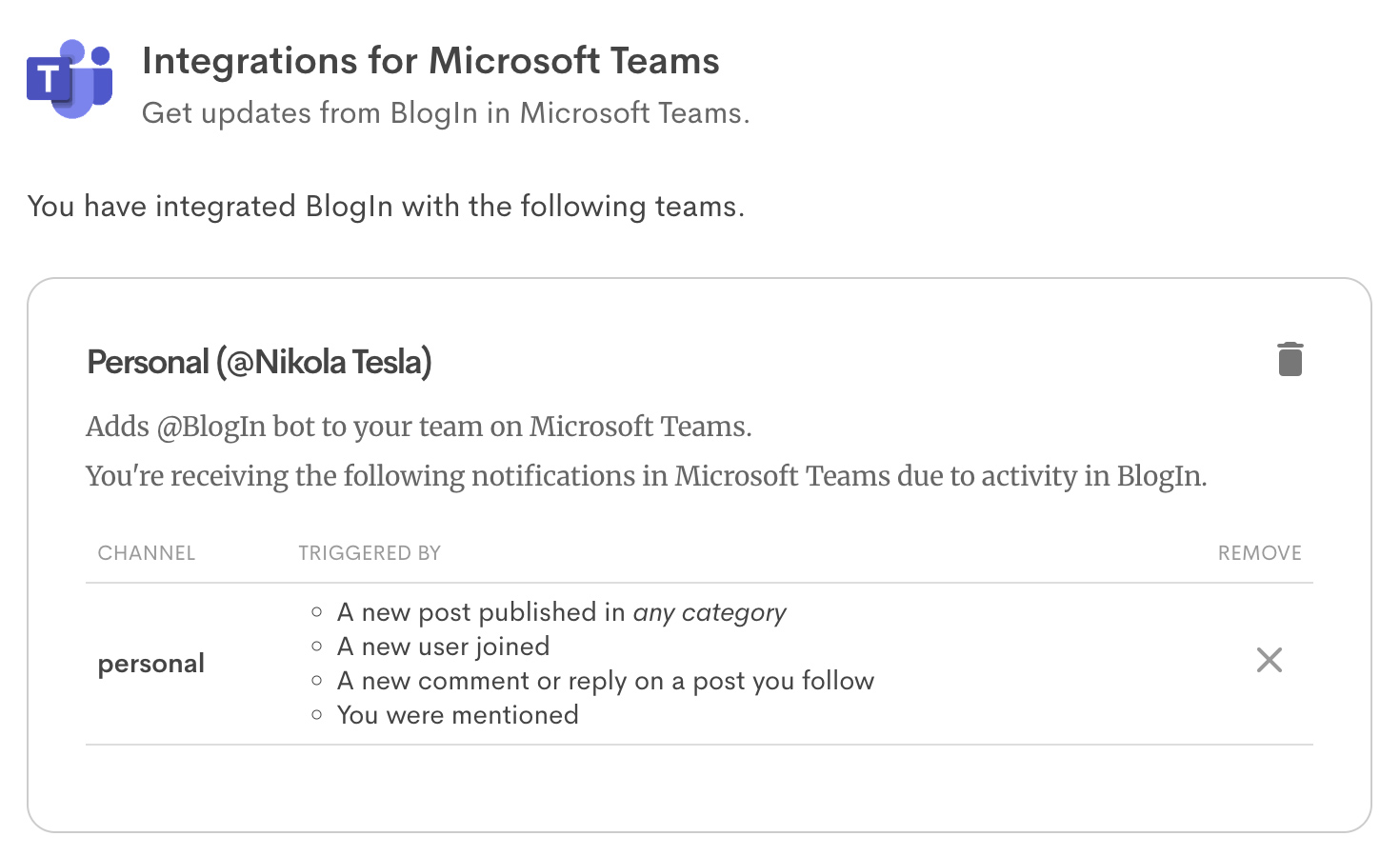1400x856 pixels.
Task: Click the REMOVE column header
Action: click(1259, 553)
